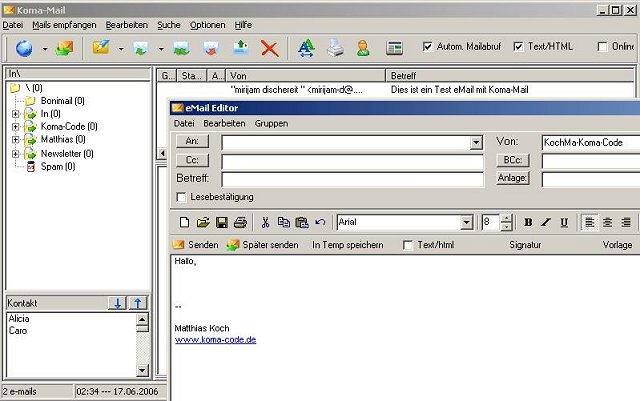
Task: Click the Anlage: button
Action: point(513,178)
